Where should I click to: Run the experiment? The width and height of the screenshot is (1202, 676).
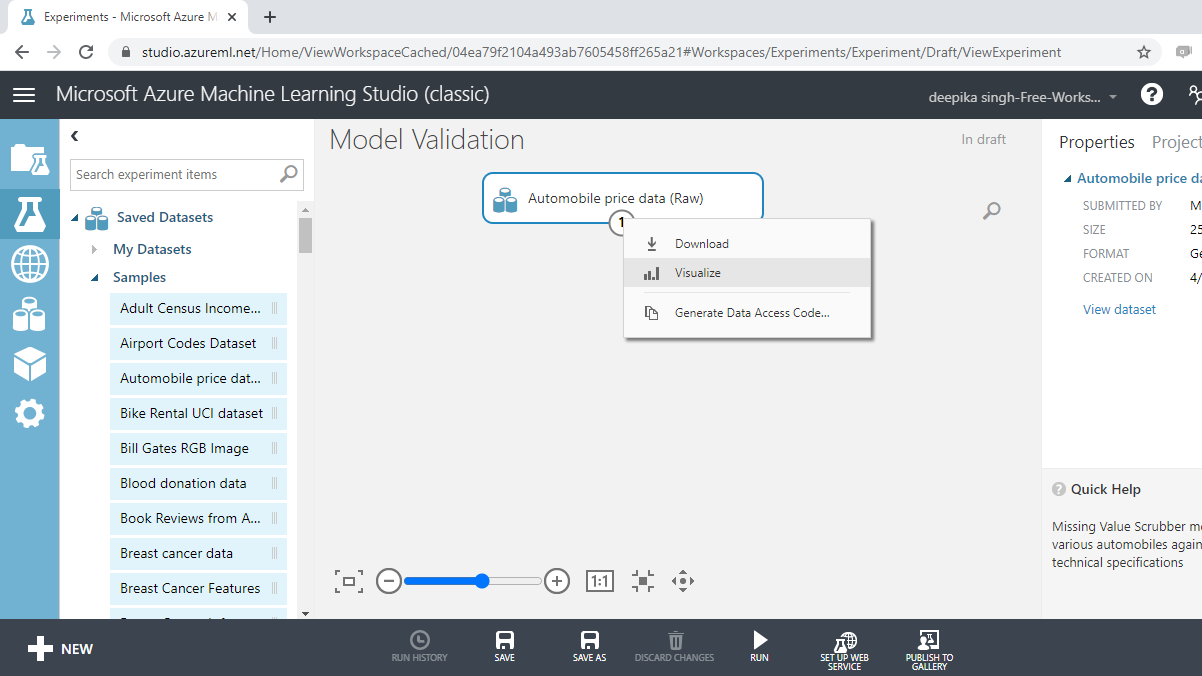760,647
